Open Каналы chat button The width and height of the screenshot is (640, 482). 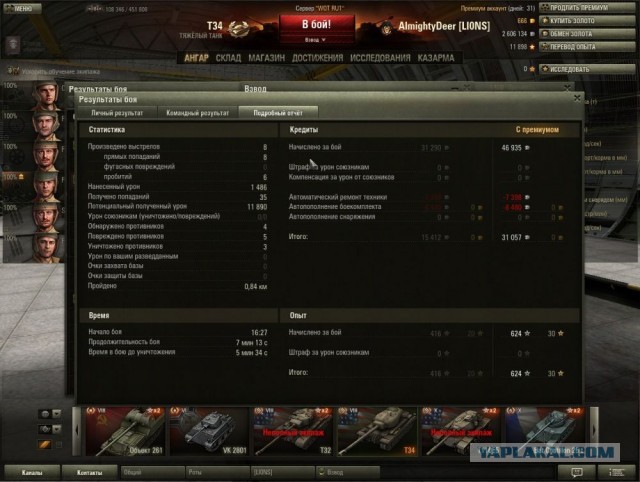click(31, 473)
